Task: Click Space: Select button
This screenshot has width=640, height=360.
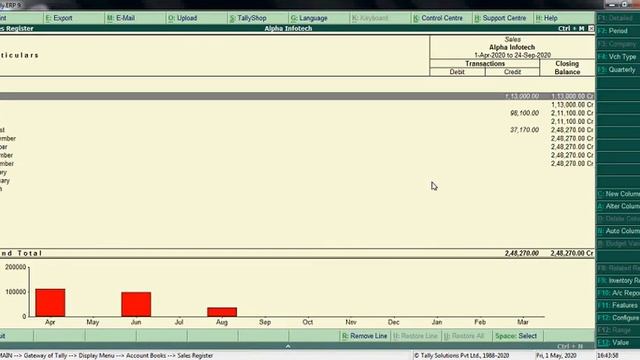Action: tap(517, 336)
